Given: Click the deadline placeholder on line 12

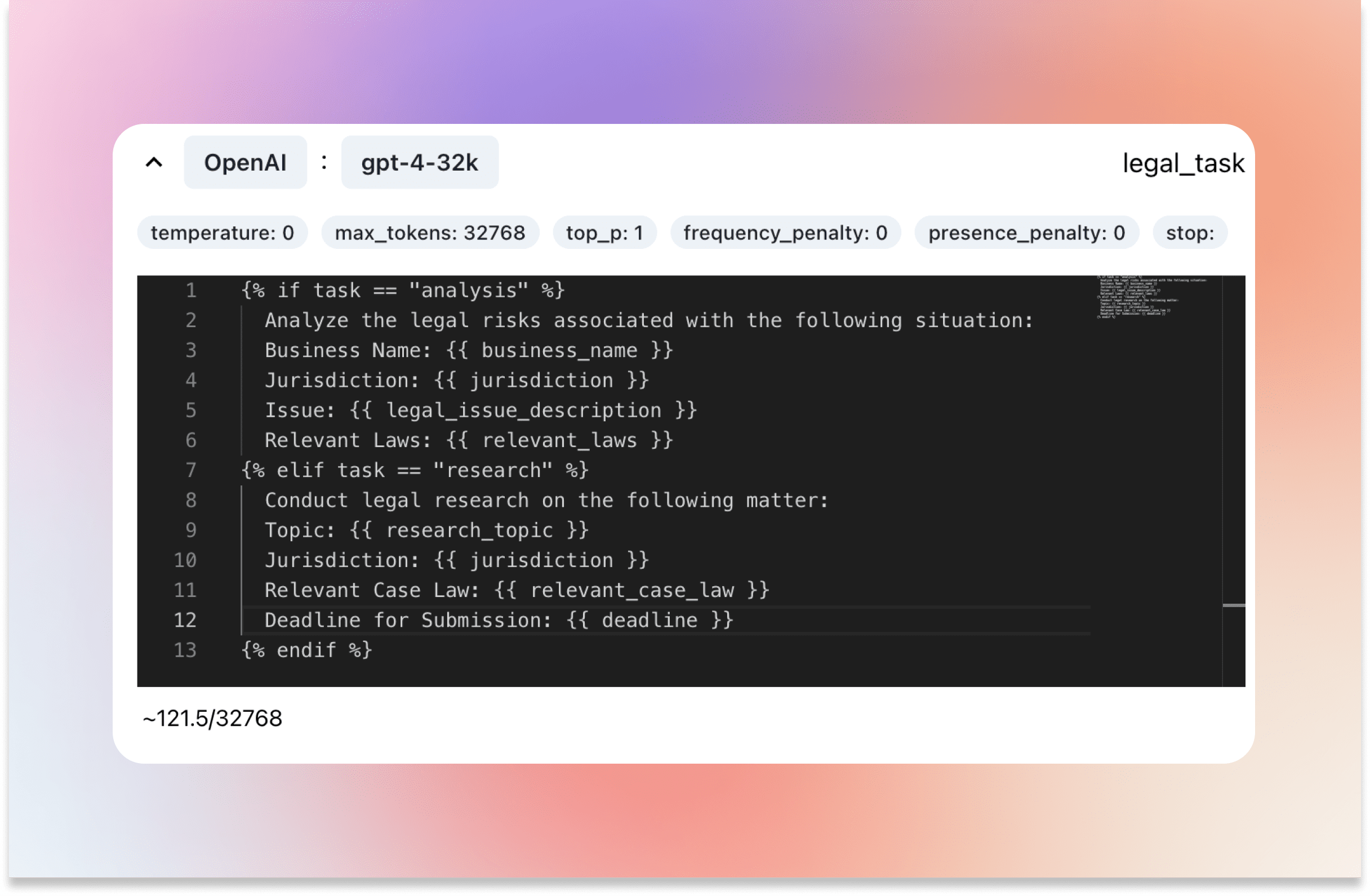Looking at the screenshot, I should click(650, 620).
